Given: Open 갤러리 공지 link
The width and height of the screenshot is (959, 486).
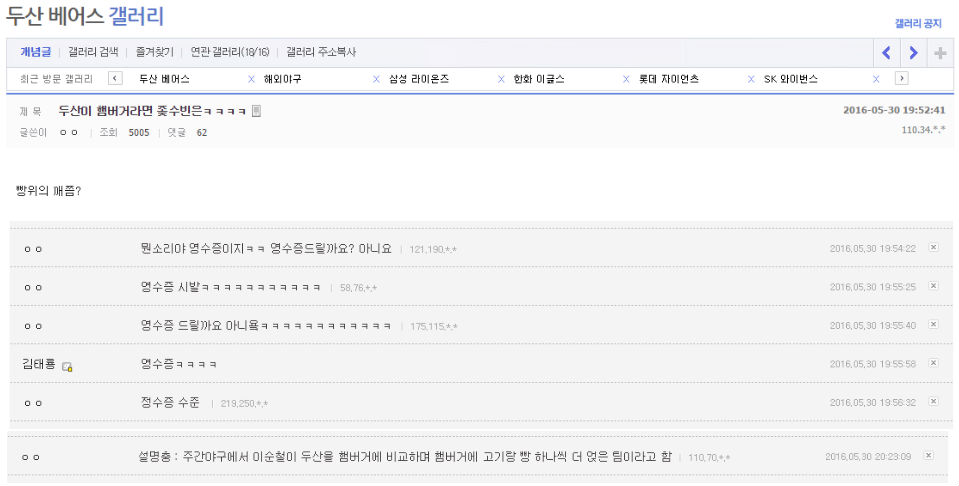Looking at the screenshot, I should pos(917,23).
